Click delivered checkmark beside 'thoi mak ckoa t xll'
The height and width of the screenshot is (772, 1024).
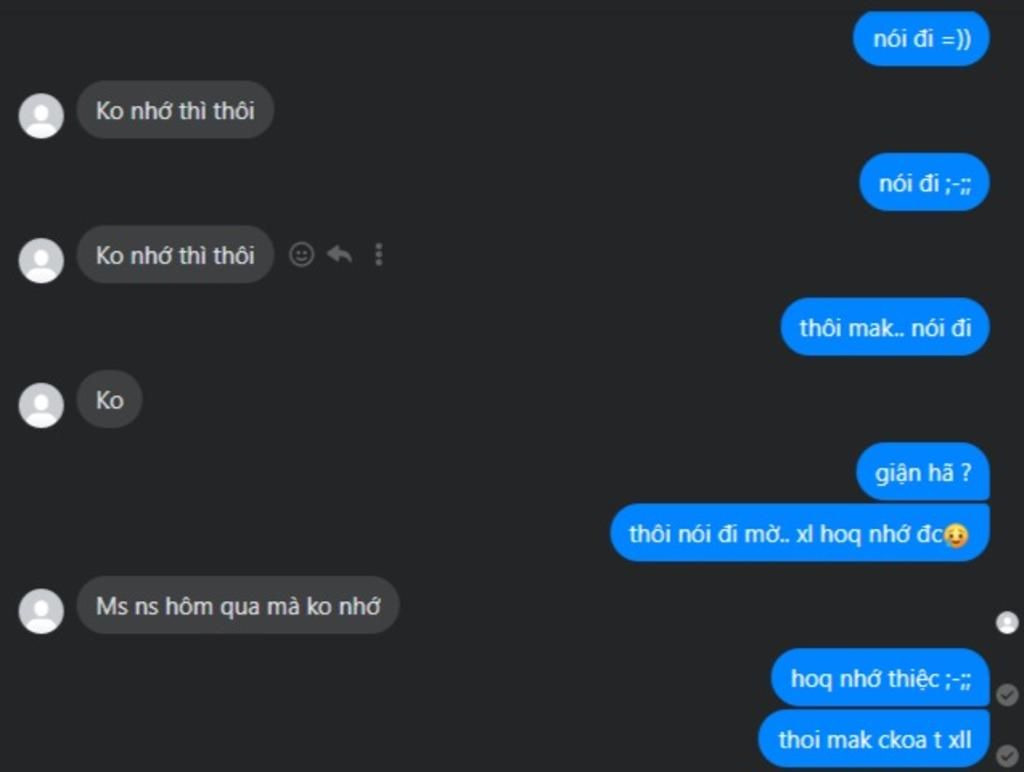1007,756
